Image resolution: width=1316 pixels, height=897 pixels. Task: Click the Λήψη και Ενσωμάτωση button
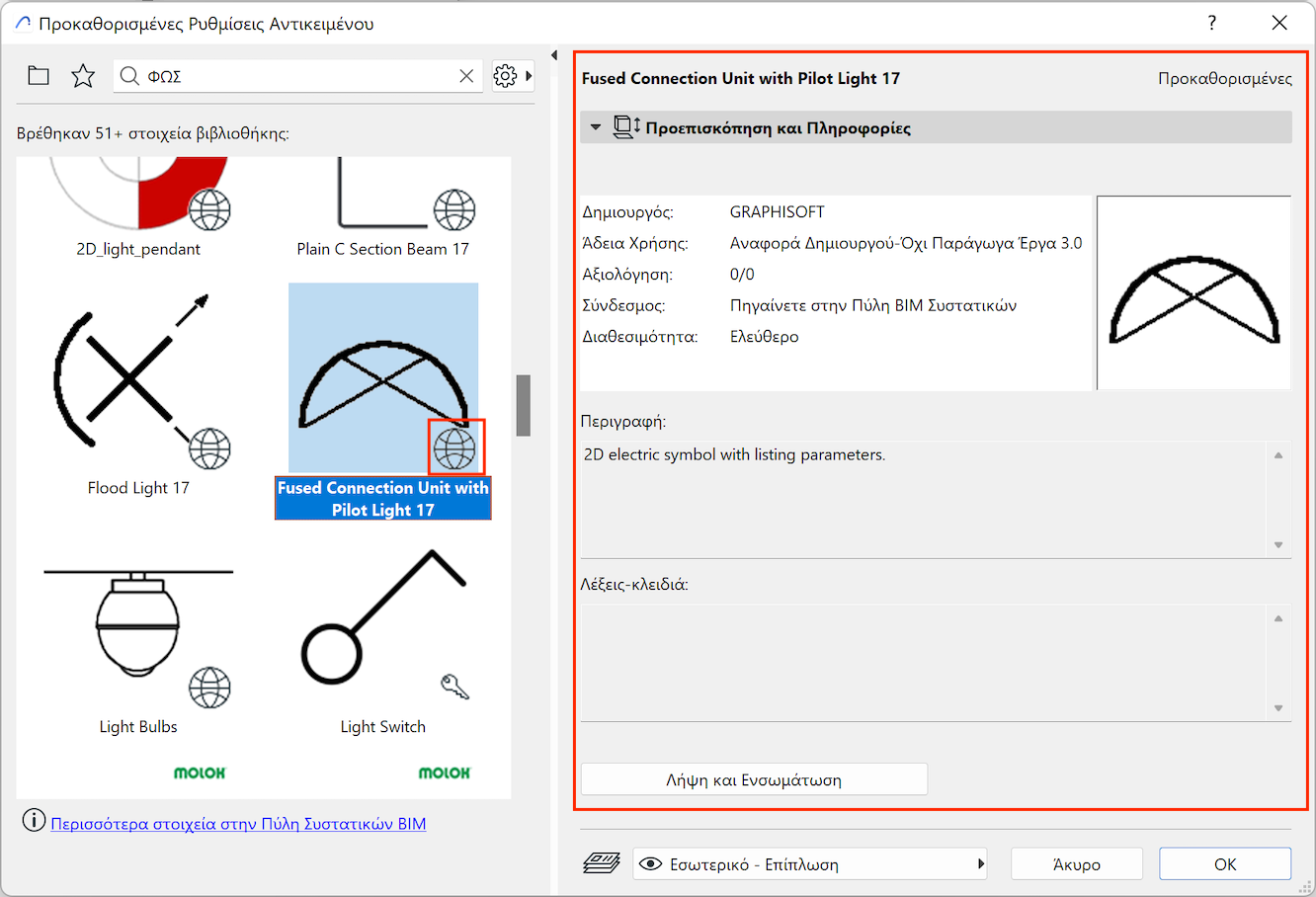[754, 779]
